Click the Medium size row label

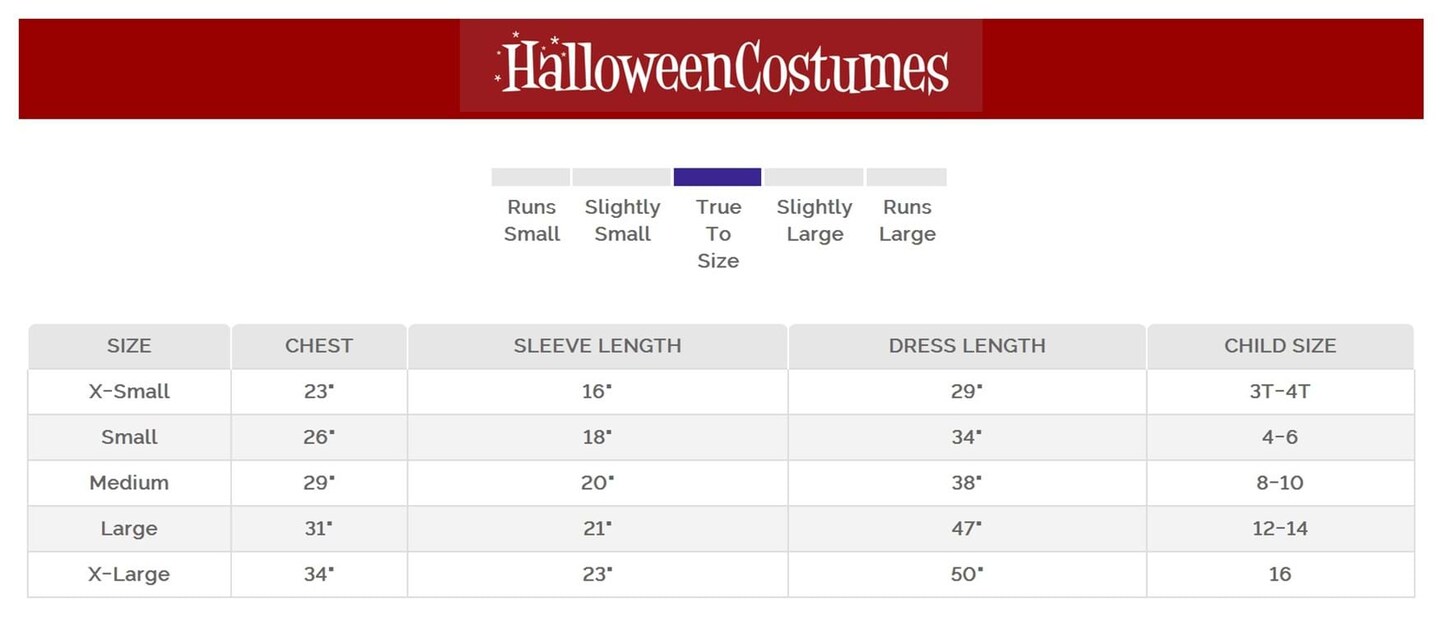point(129,483)
